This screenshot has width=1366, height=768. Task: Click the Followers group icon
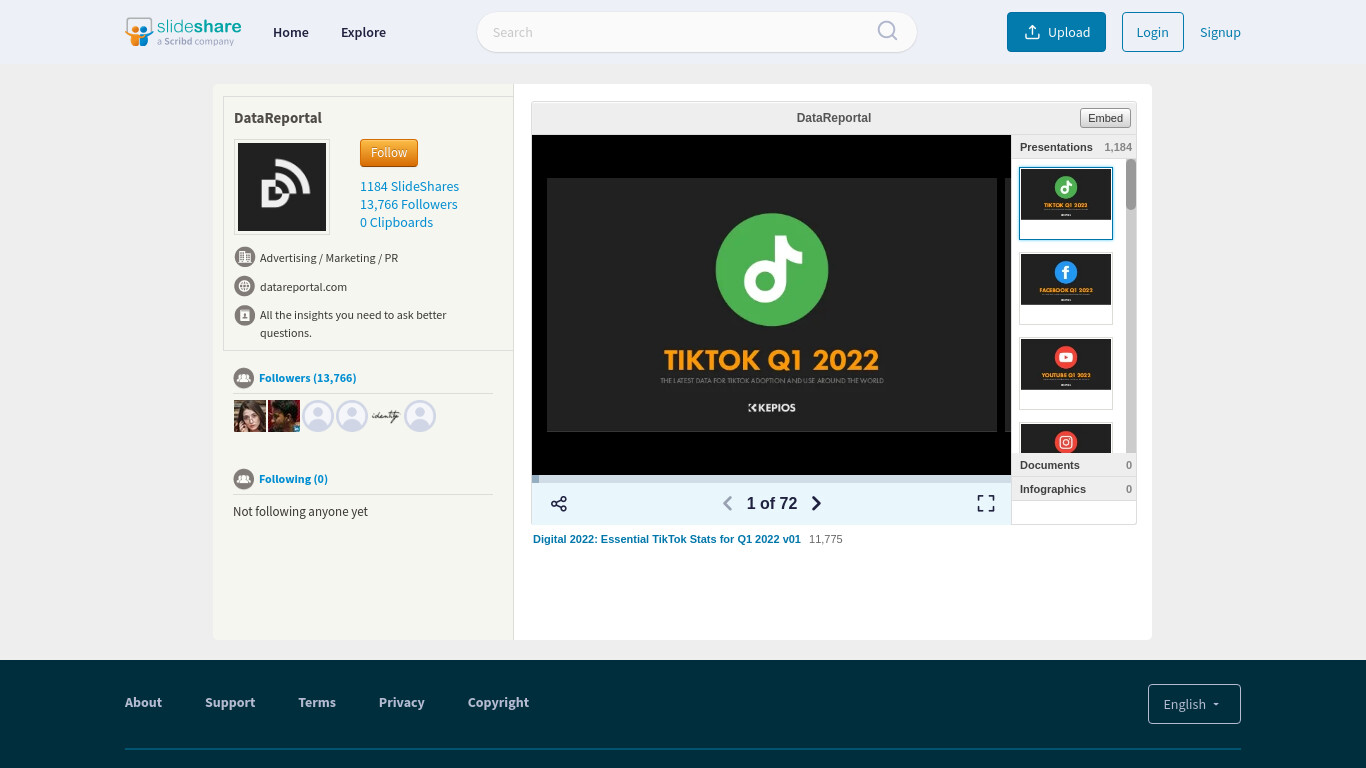243,378
